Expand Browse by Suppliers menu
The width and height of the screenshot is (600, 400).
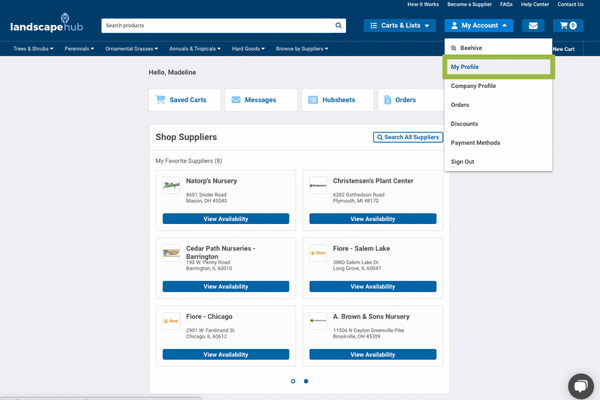tap(302, 49)
